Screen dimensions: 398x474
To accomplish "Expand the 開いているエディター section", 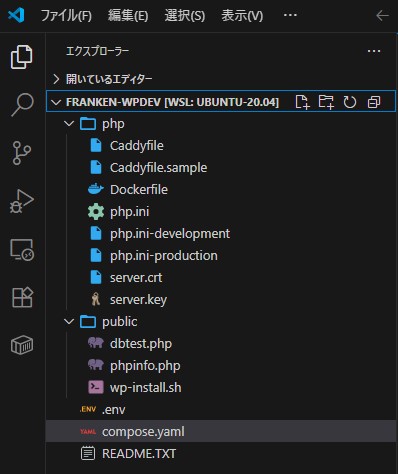I will (x=56, y=79).
